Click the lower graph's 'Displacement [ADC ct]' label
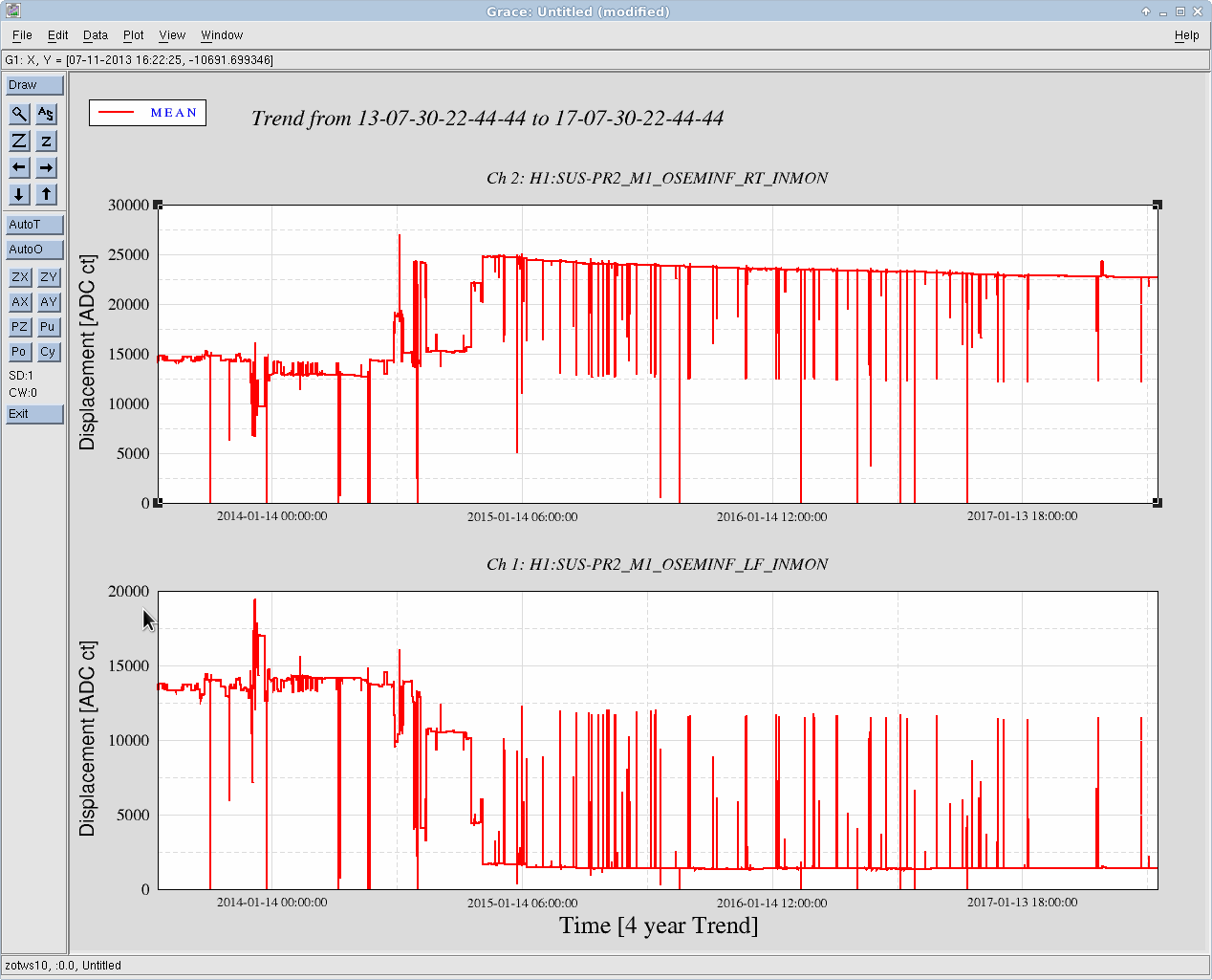Viewport: 1212px width, 980px height. pyautogui.click(x=88, y=739)
